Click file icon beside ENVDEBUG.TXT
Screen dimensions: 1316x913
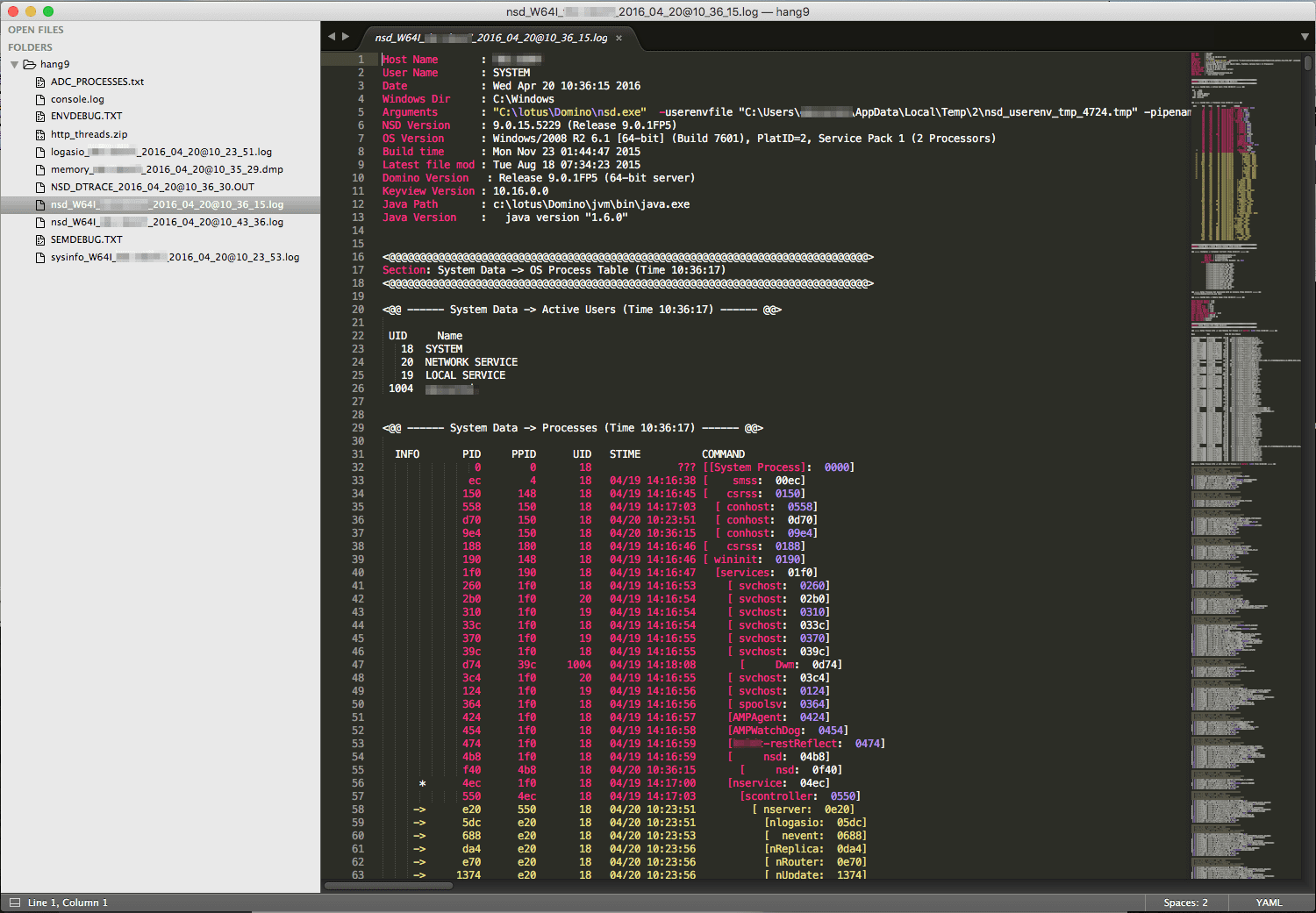click(40, 117)
